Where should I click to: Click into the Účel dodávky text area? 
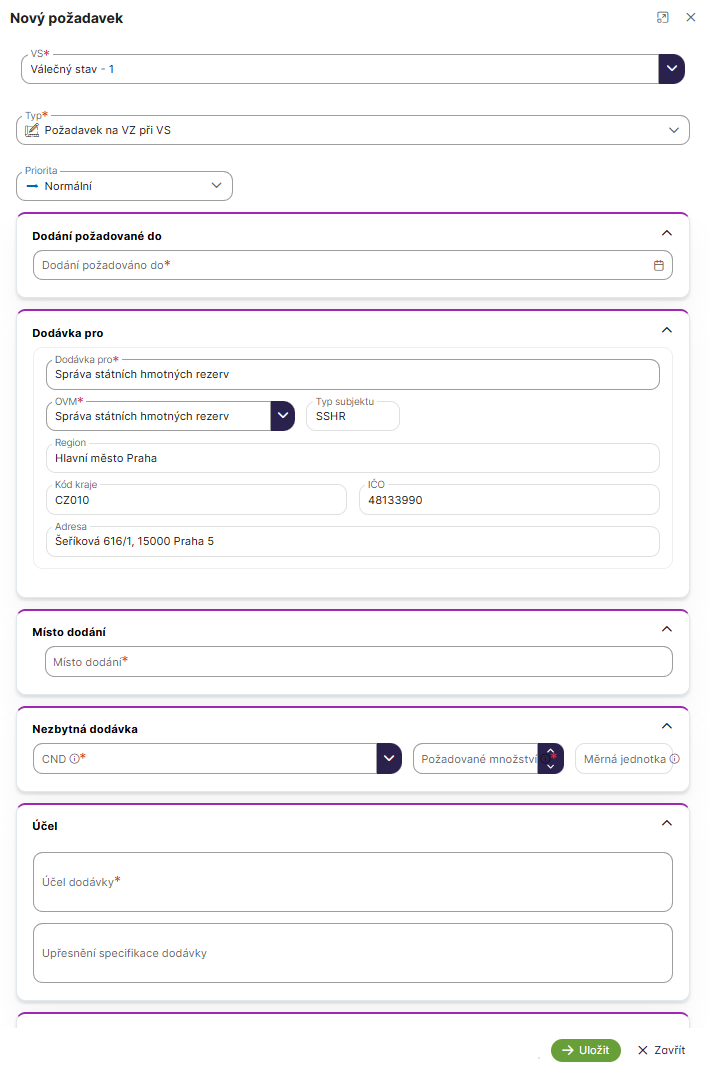[352, 881]
